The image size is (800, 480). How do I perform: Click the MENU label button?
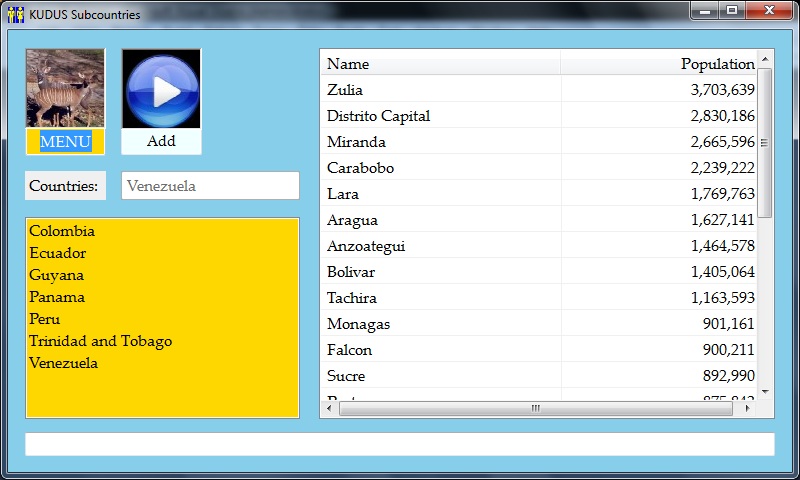[x=65, y=141]
